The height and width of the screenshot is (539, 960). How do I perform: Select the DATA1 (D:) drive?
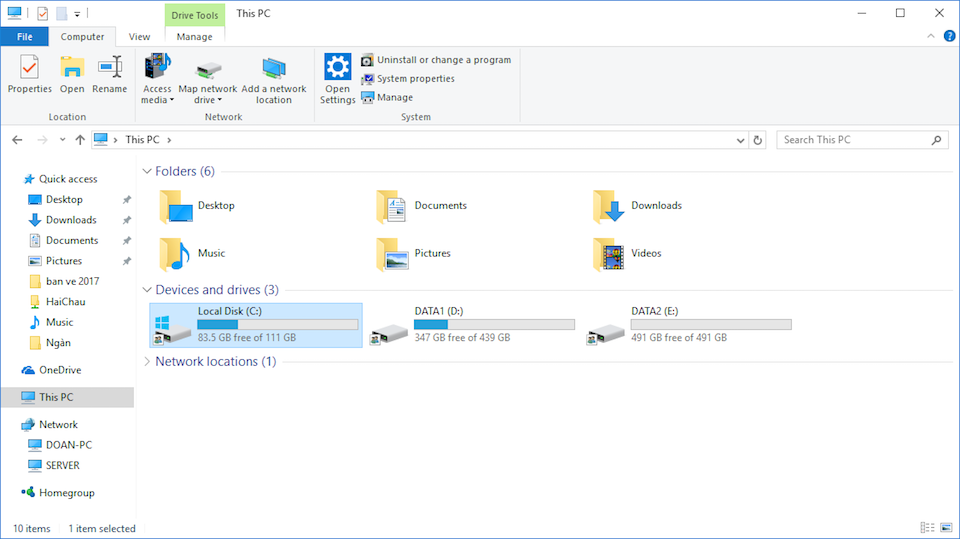[473, 325]
